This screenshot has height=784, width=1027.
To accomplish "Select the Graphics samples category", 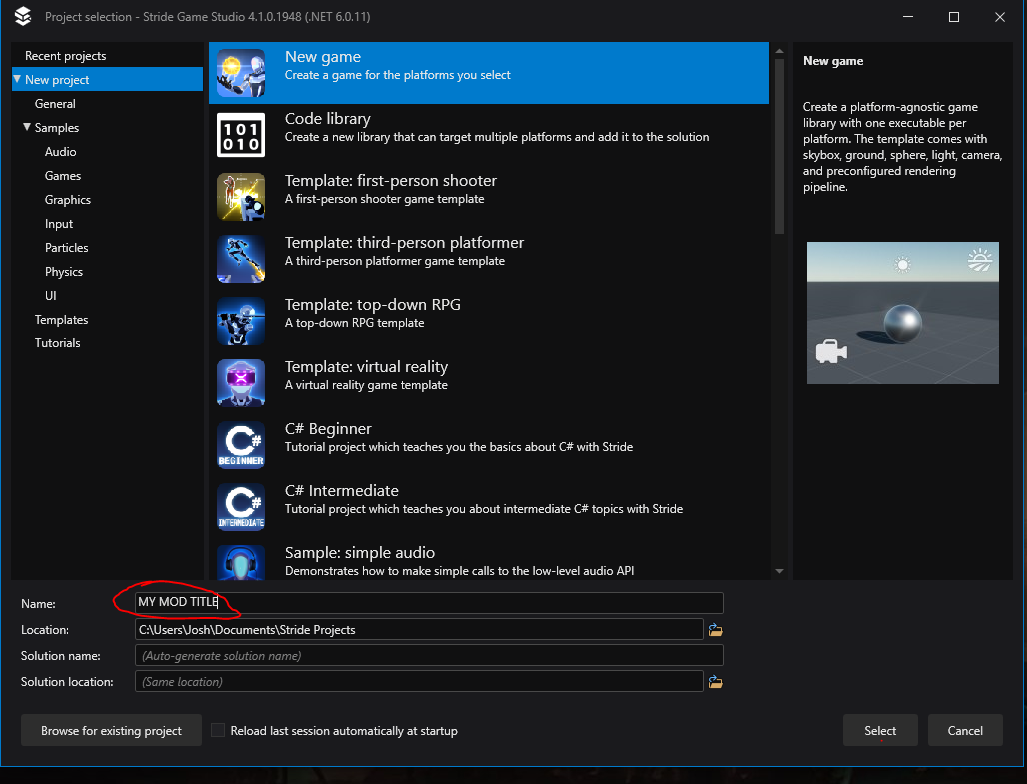I will click(67, 200).
